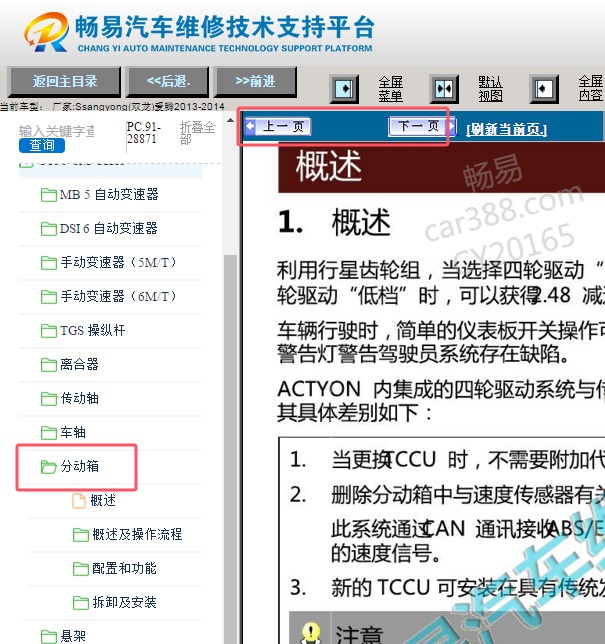Select the 全屏内容 label

tap(591, 88)
